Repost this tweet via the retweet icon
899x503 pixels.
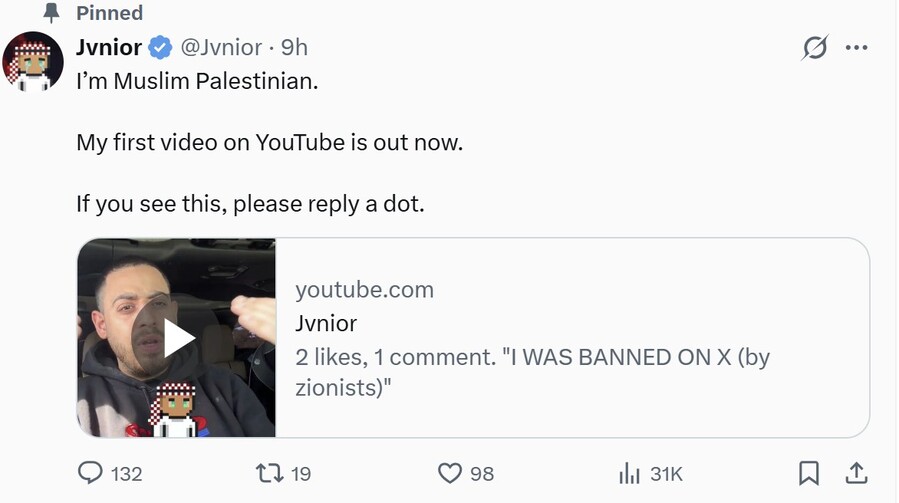coord(270,473)
